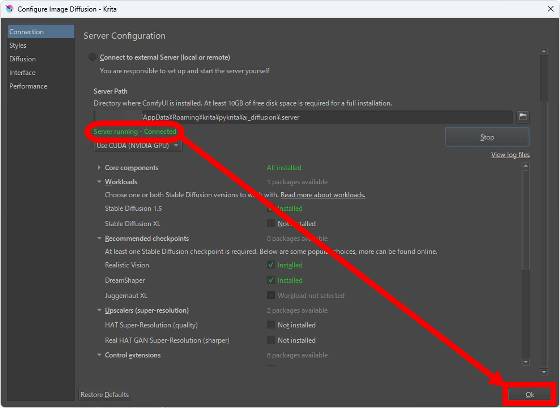Viewport: 560px width, 408px height.
Task: Click outer page scrollbar up arrow
Action: pos(544,52)
